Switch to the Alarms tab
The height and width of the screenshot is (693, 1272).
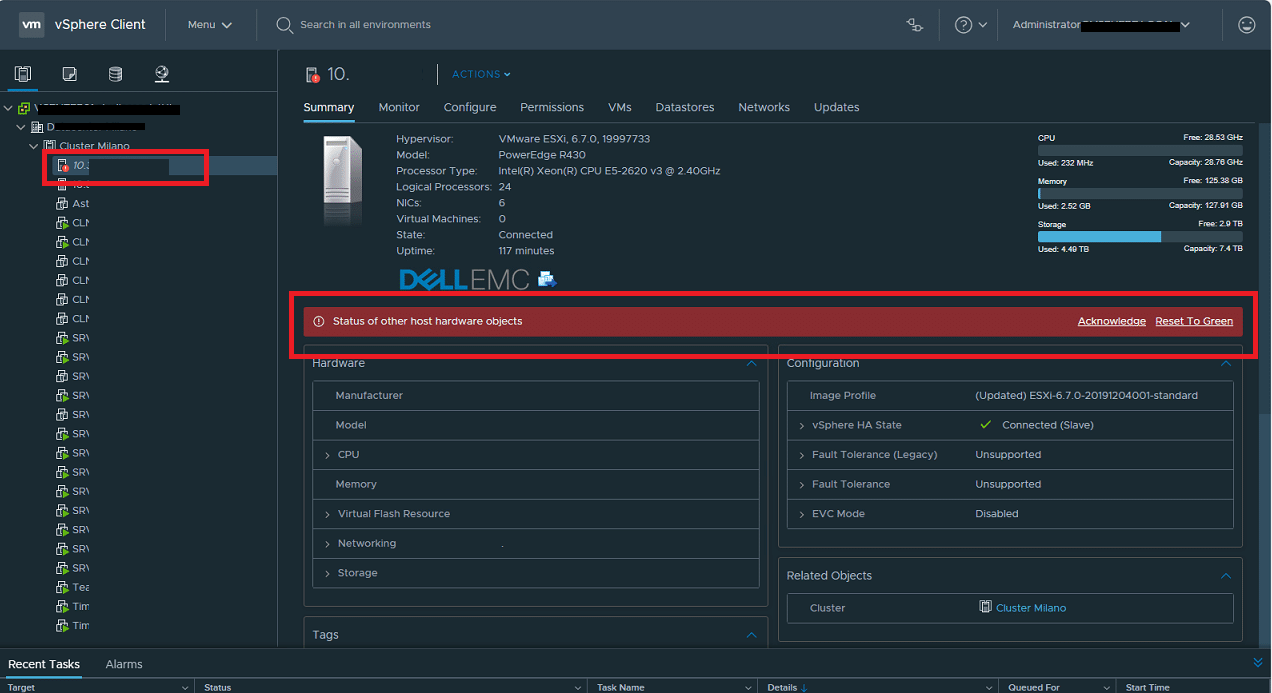[x=124, y=664]
